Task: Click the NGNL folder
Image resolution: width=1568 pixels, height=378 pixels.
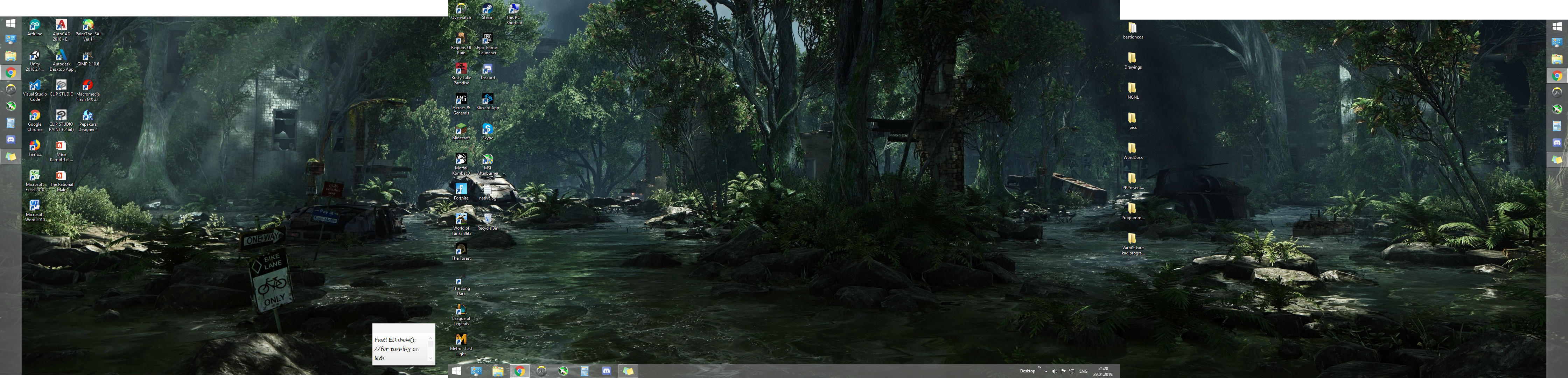Action: point(1132,91)
